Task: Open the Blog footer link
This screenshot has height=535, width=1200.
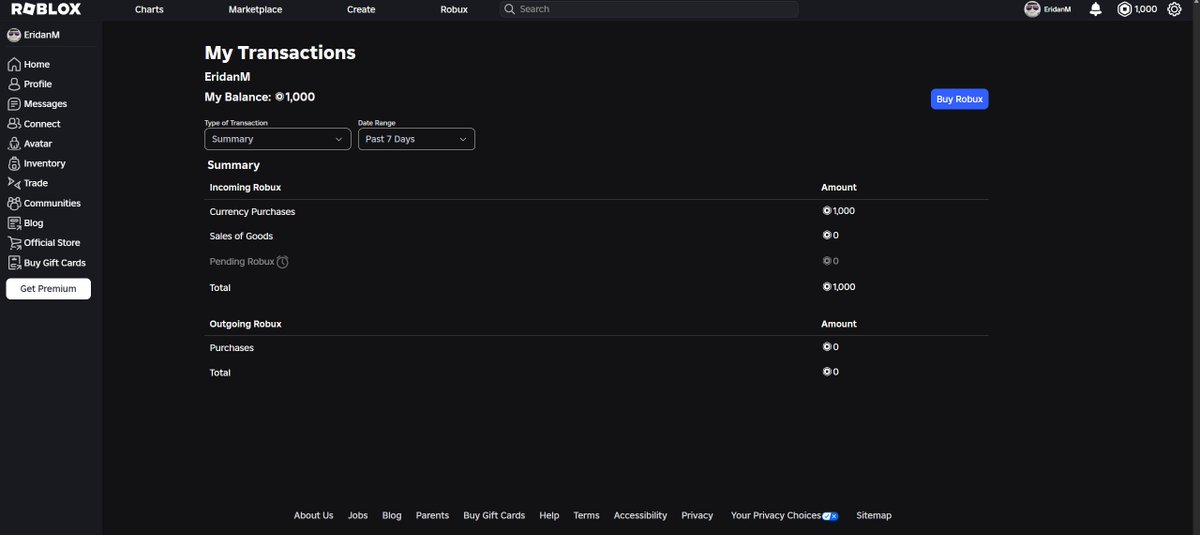Action: (x=392, y=516)
